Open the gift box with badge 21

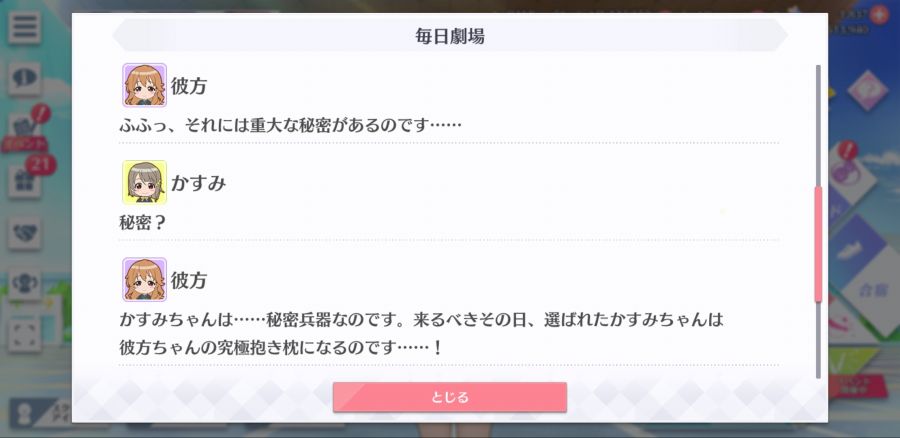click(x=24, y=181)
